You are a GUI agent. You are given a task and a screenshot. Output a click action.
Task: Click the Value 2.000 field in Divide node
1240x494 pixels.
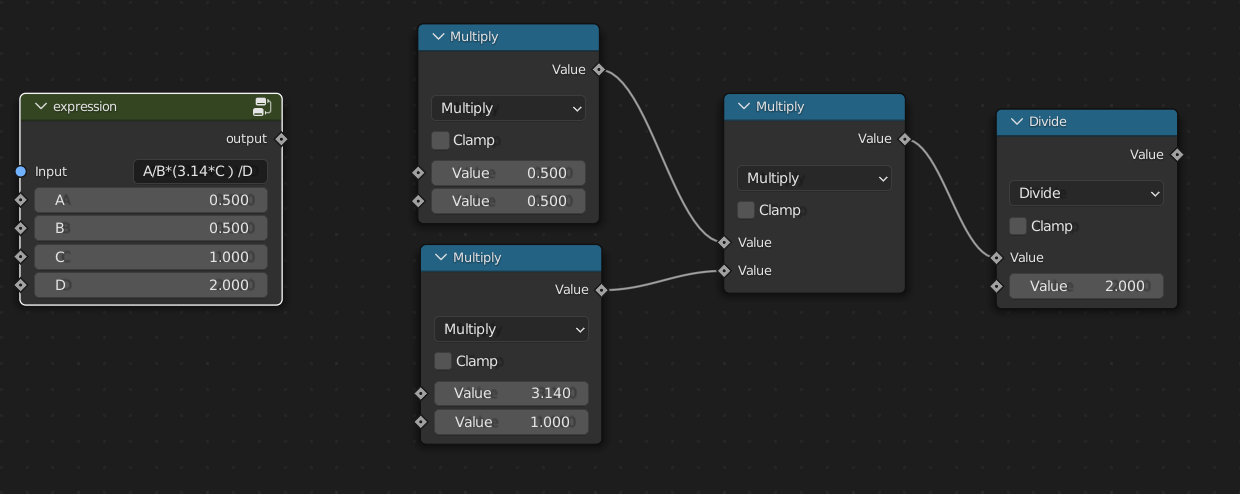[1087, 286]
